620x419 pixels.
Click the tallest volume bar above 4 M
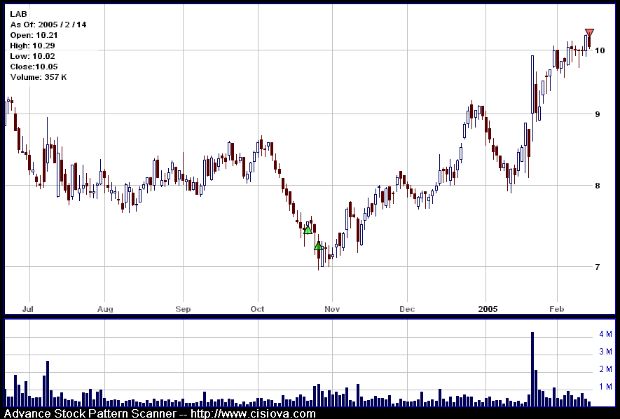532,369
